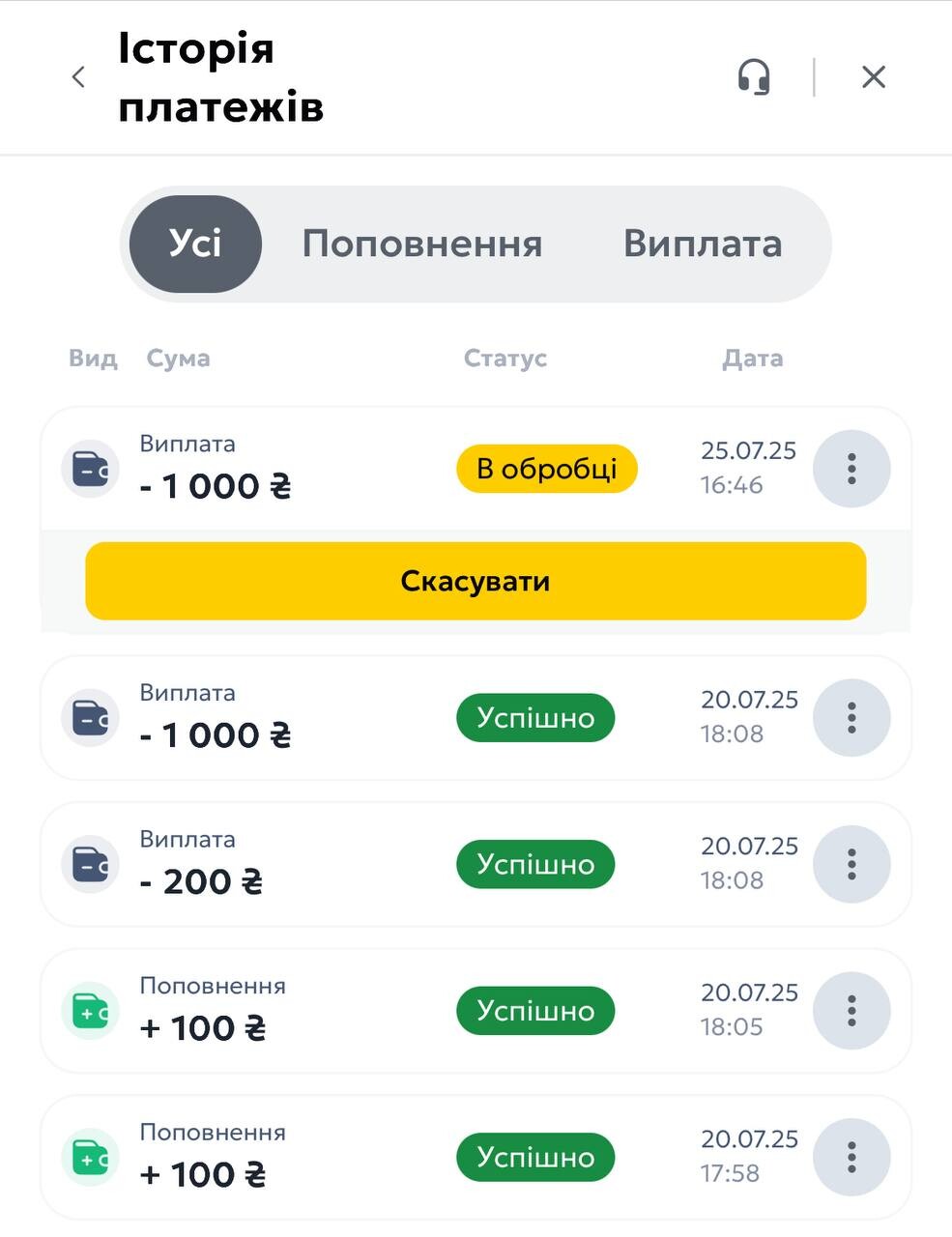The width and height of the screenshot is (952, 1237).
Task: Open the successful 1 000 ₴ payout row
Action: click(476, 718)
